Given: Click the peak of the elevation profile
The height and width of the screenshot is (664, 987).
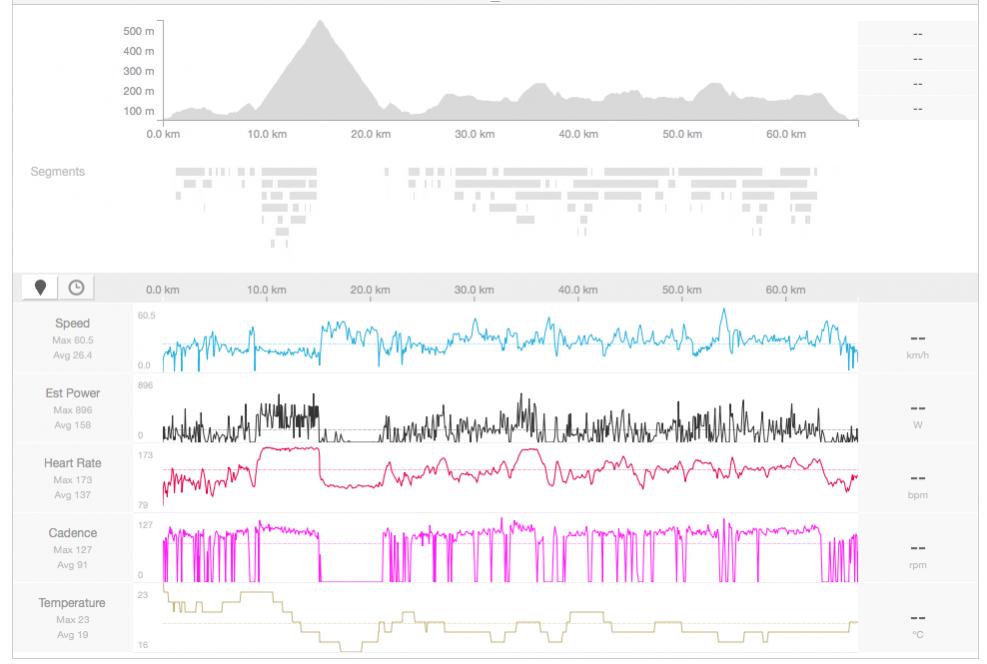Looking at the screenshot, I should pos(319,24).
